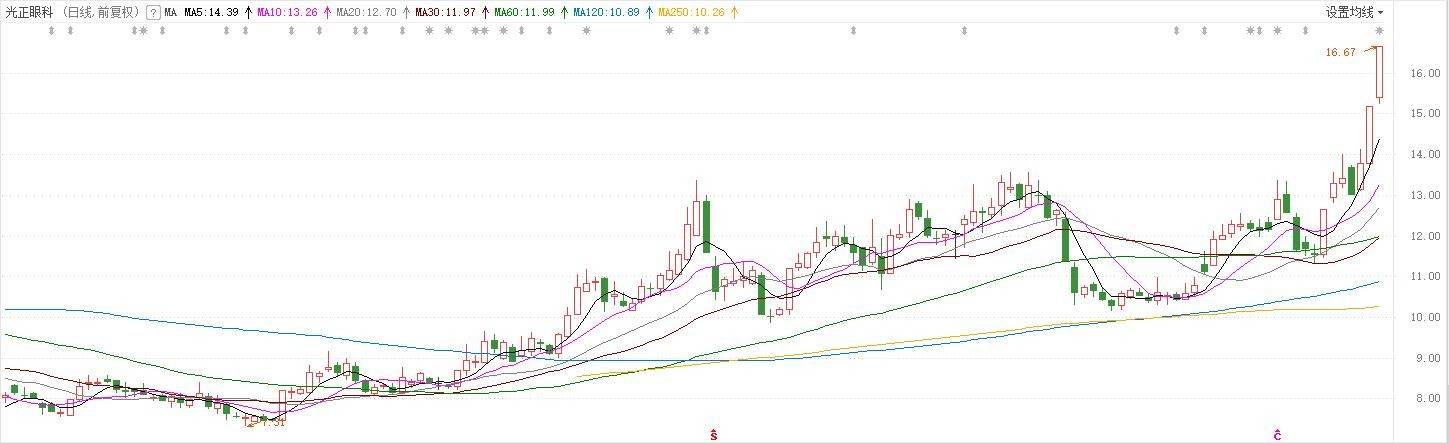Click the magenta MA10 arrow
The height and width of the screenshot is (443, 1449).
(x=326, y=13)
